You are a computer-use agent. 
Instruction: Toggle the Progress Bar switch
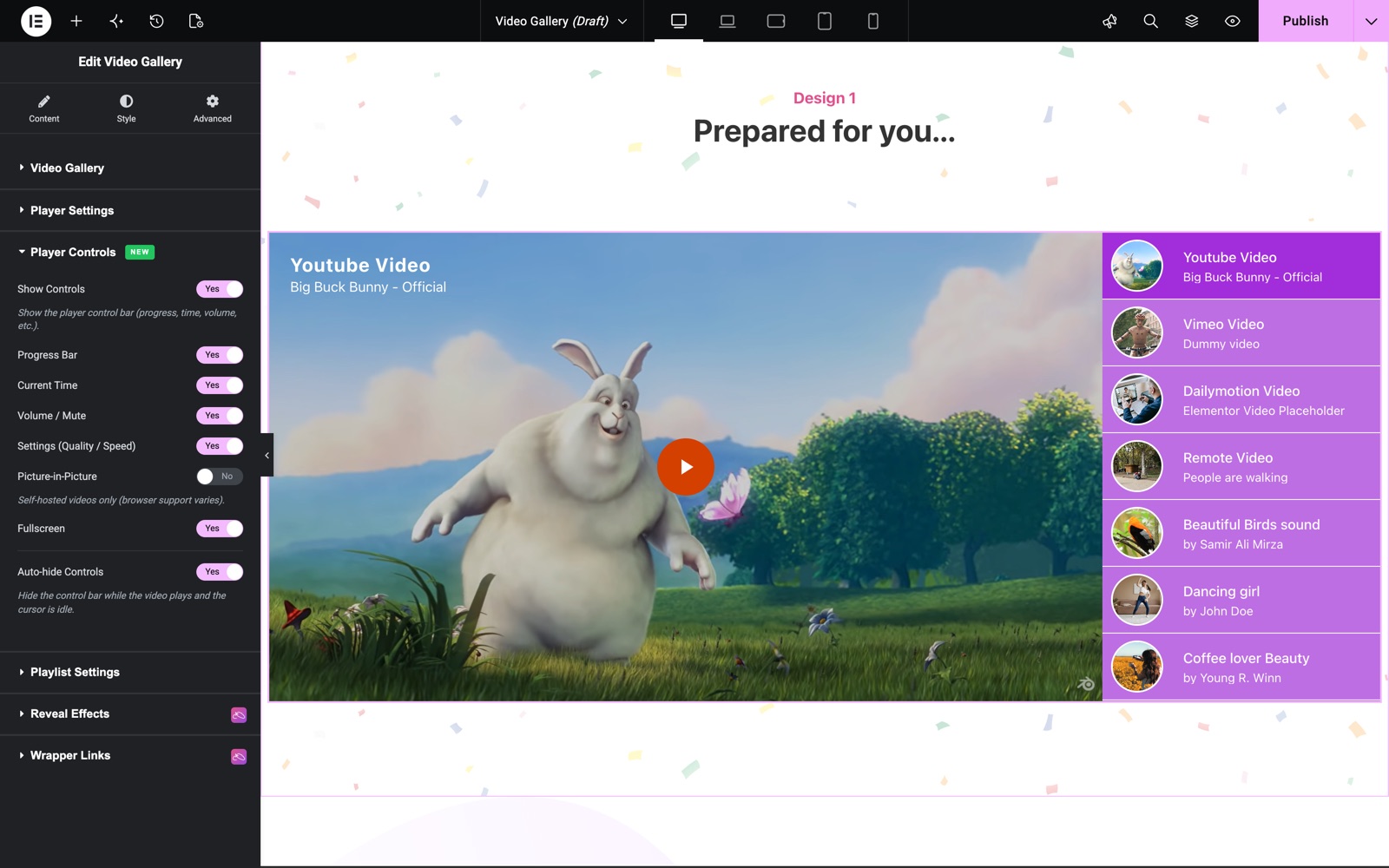coord(220,355)
